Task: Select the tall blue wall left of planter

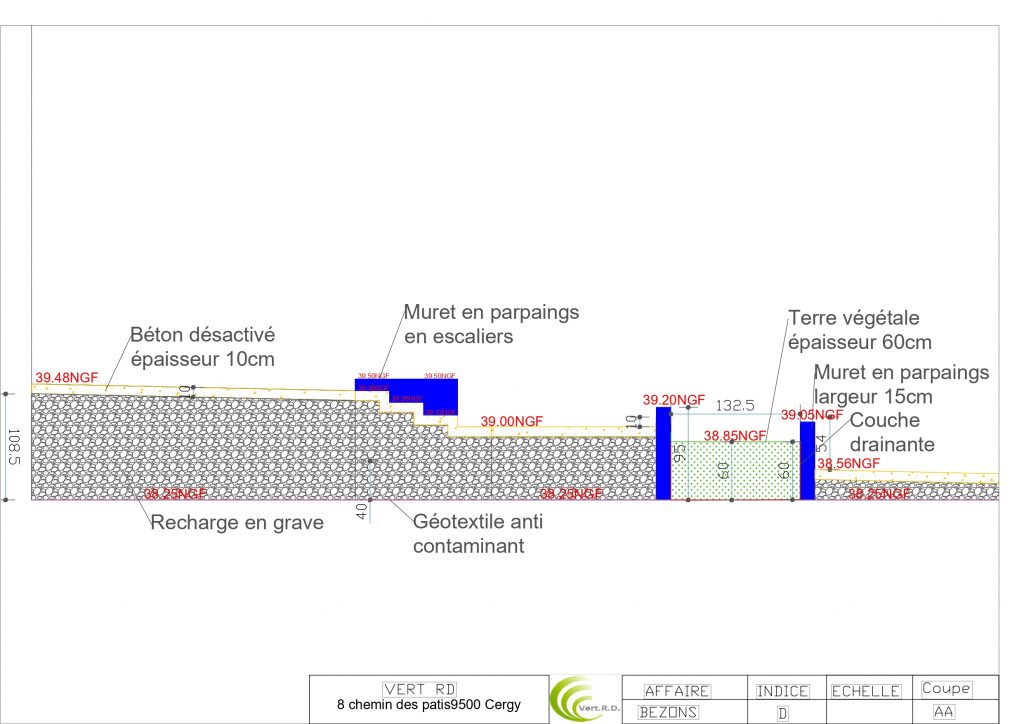Action: [x=663, y=453]
